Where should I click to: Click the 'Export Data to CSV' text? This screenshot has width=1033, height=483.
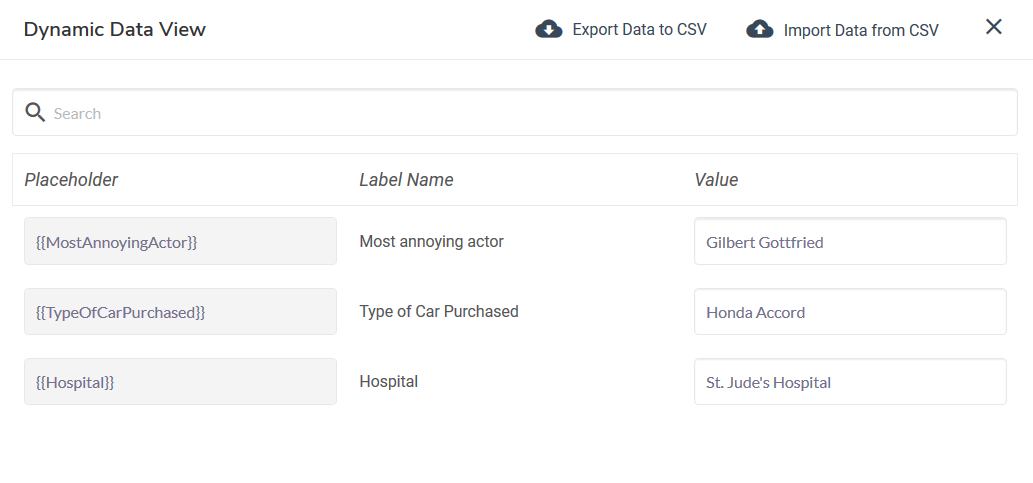(x=639, y=30)
